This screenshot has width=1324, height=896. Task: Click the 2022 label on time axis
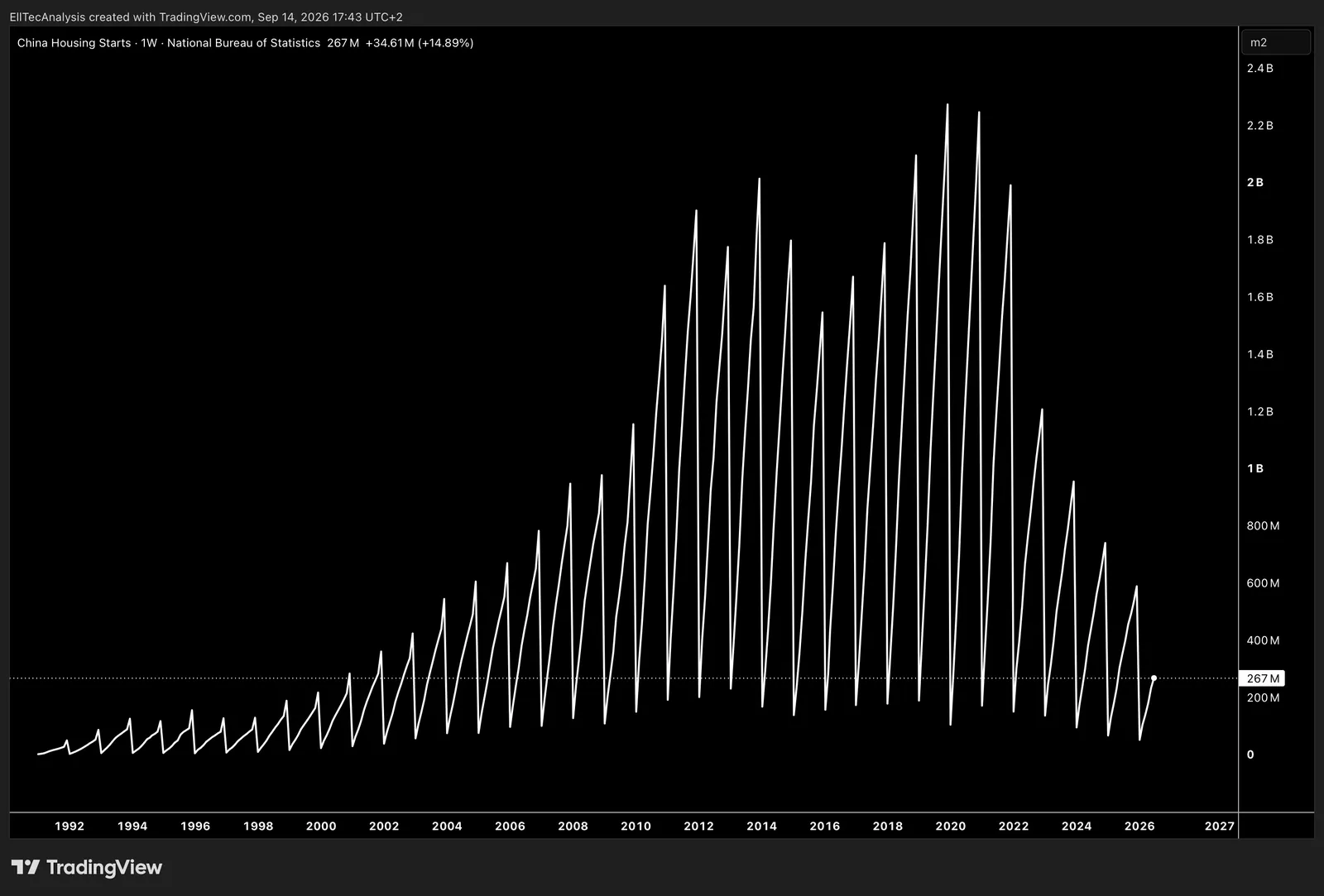click(x=1014, y=826)
